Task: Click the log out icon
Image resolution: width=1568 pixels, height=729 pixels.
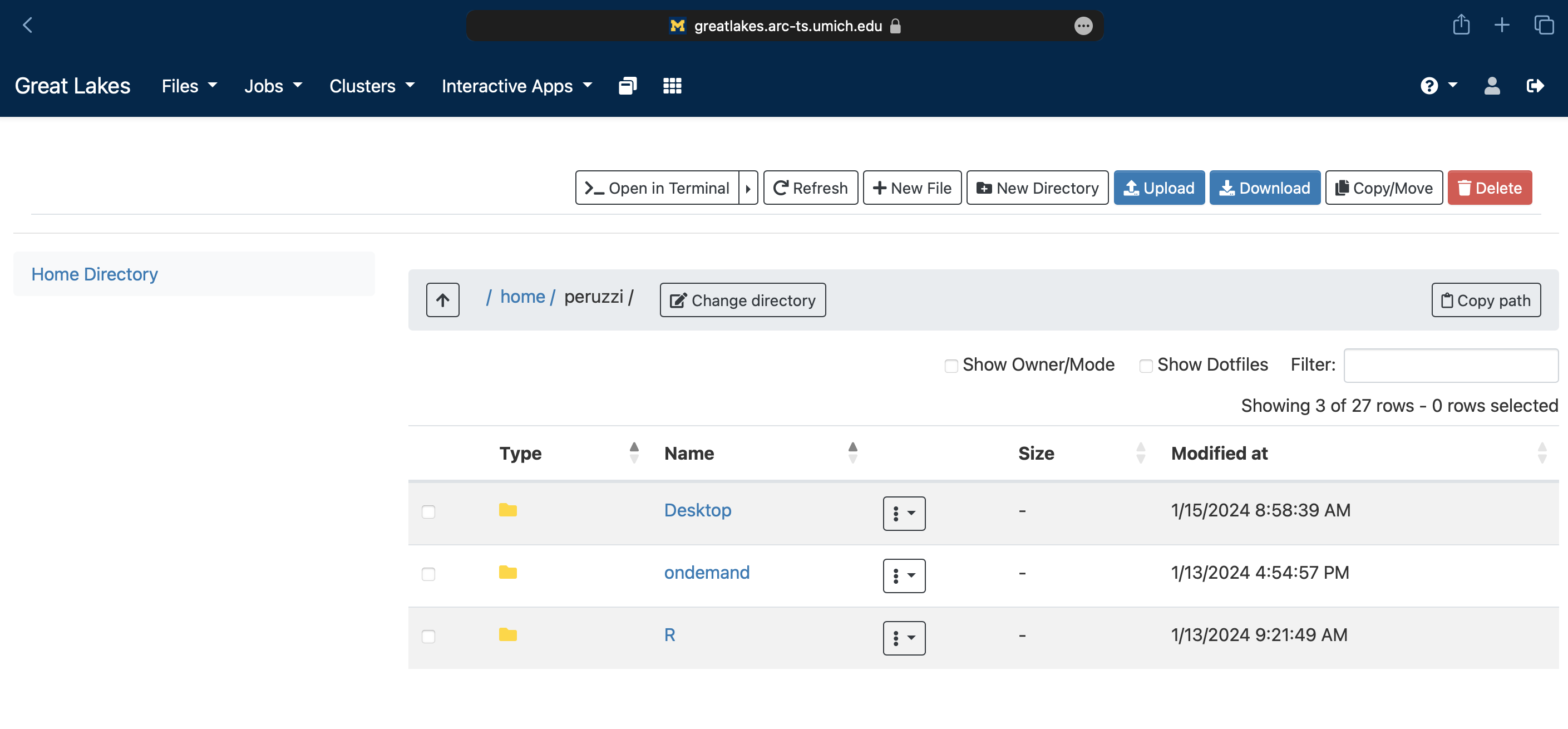Action: (x=1535, y=86)
